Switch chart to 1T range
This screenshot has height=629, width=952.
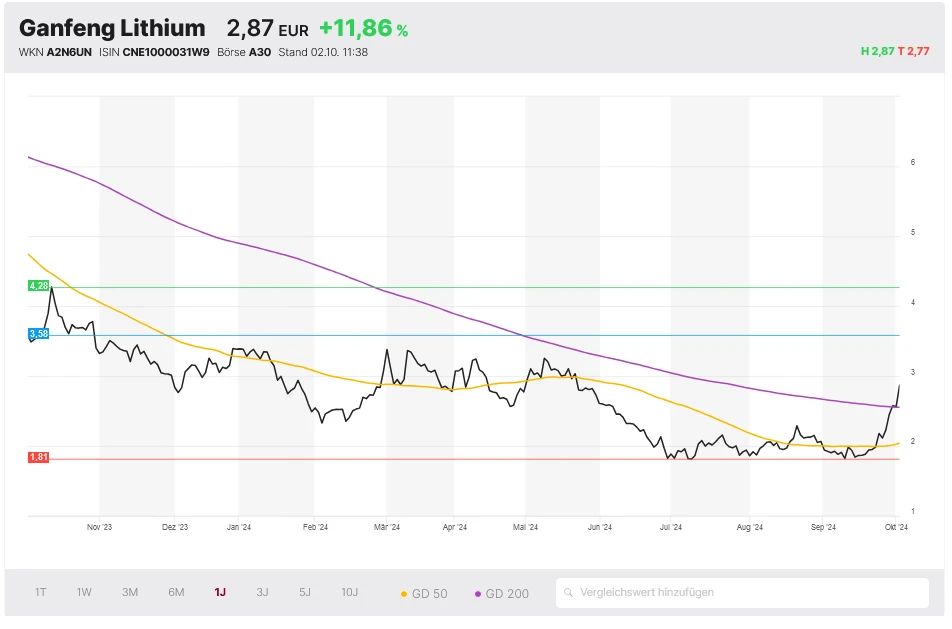point(41,593)
